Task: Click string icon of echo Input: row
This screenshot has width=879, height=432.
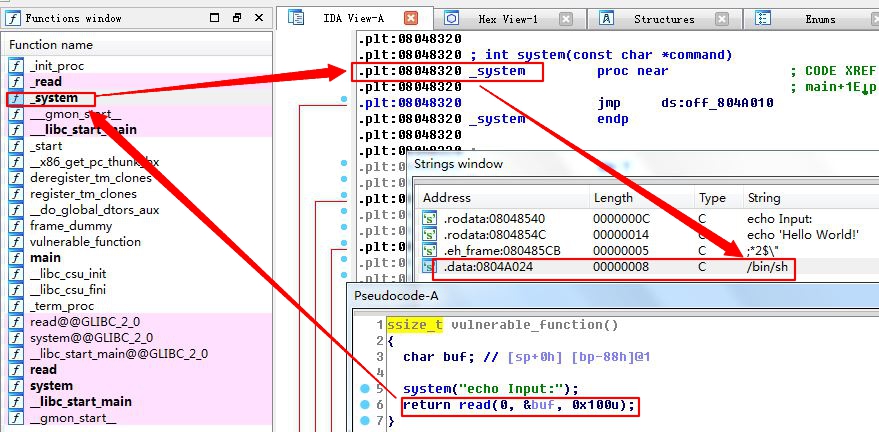Action: (x=430, y=218)
